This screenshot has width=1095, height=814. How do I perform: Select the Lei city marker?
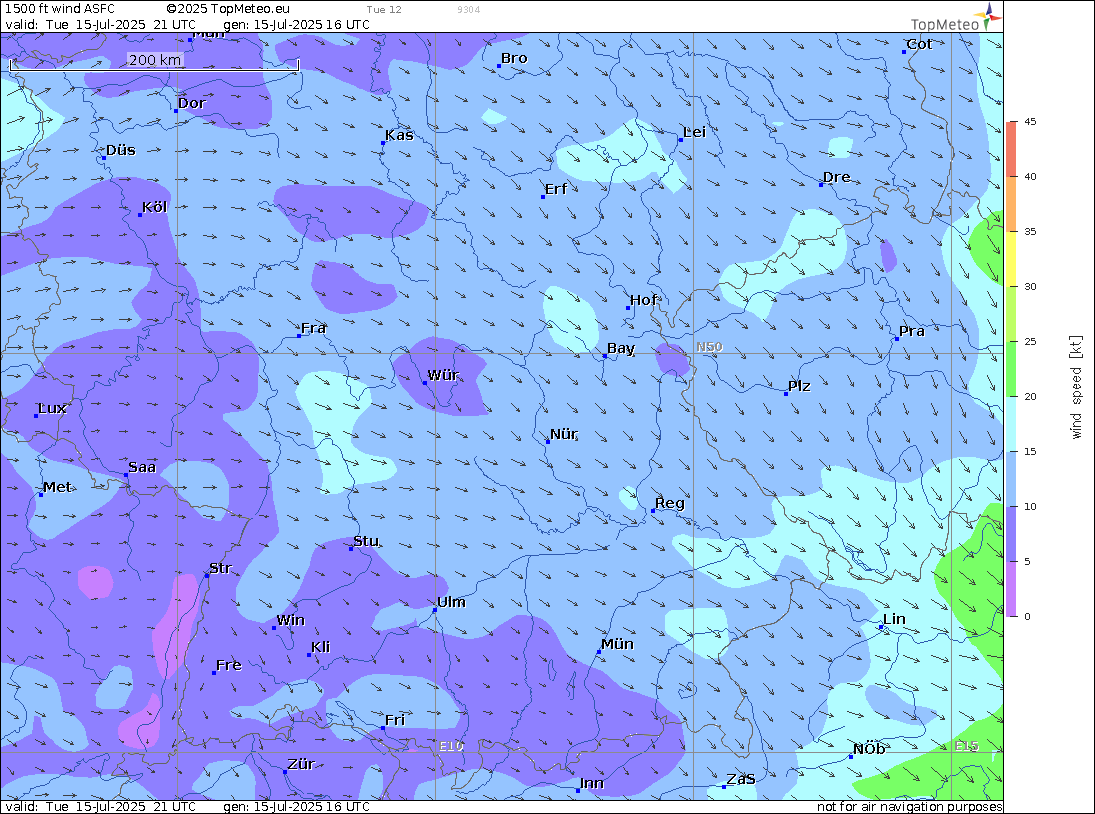[x=681, y=140]
